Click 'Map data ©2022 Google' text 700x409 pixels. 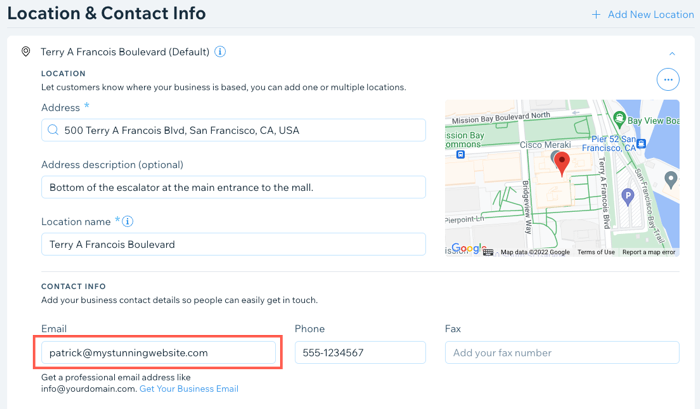pyautogui.click(x=535, y=252)
